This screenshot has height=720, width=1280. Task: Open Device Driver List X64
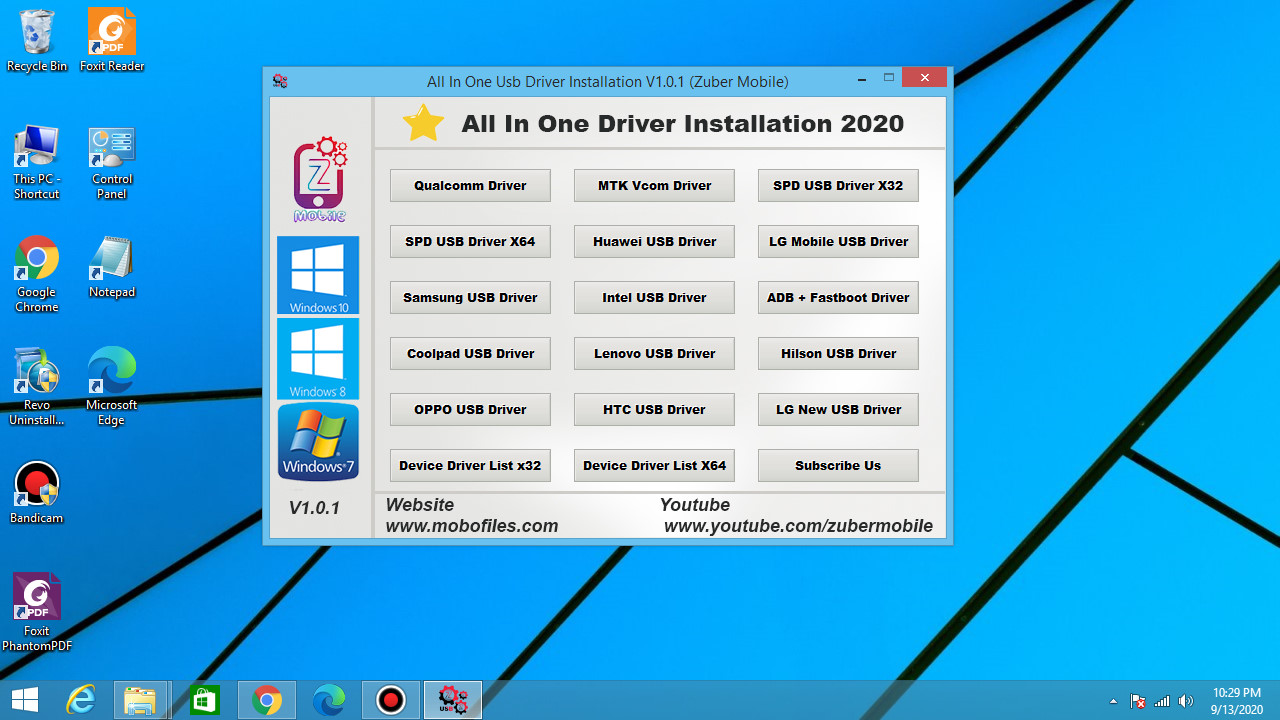tap(654, 465)
